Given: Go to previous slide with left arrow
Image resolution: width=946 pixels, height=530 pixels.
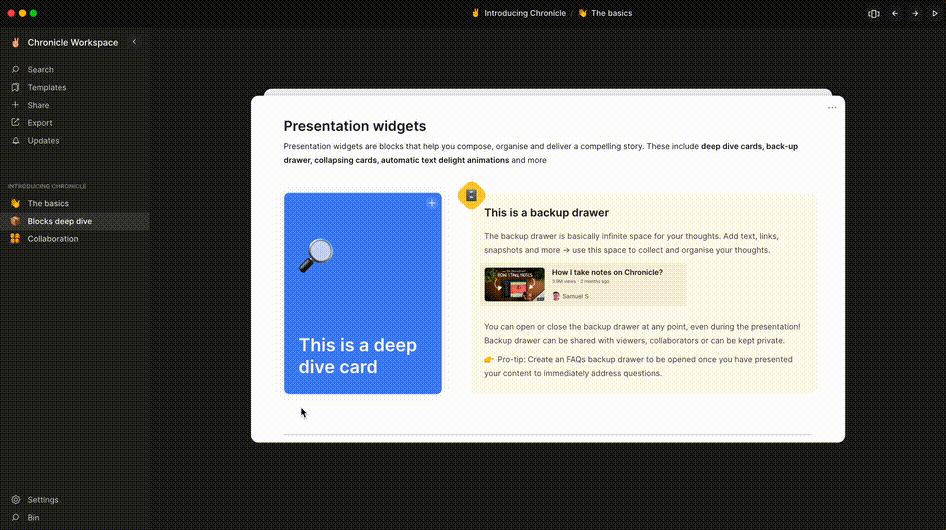Looking at the screenshot, I should 895,13.
